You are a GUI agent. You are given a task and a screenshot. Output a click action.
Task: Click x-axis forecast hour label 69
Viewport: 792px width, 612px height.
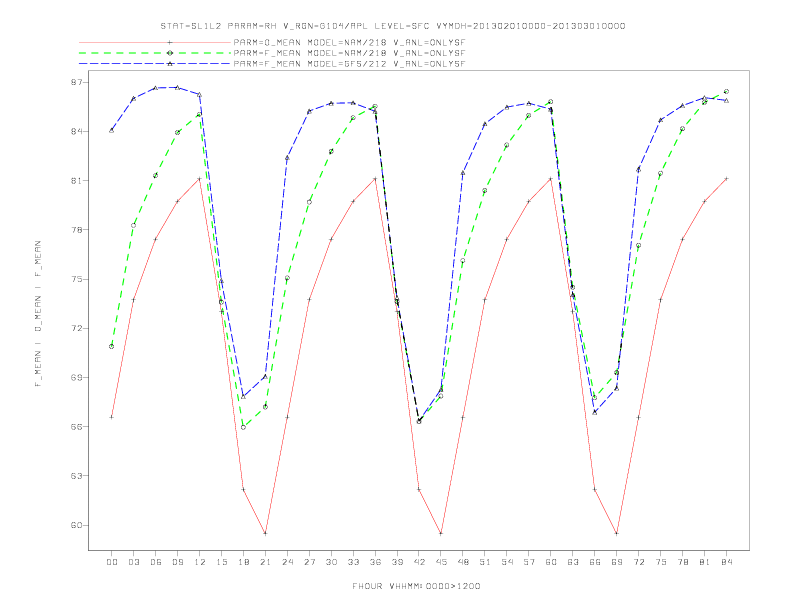[x=617, y=562]
